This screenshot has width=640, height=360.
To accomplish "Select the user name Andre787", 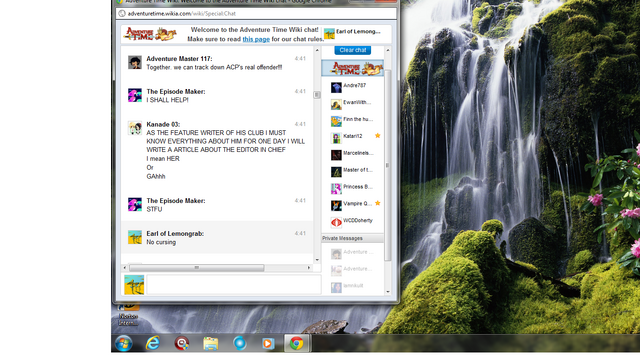I will click(x=354, y=85).
